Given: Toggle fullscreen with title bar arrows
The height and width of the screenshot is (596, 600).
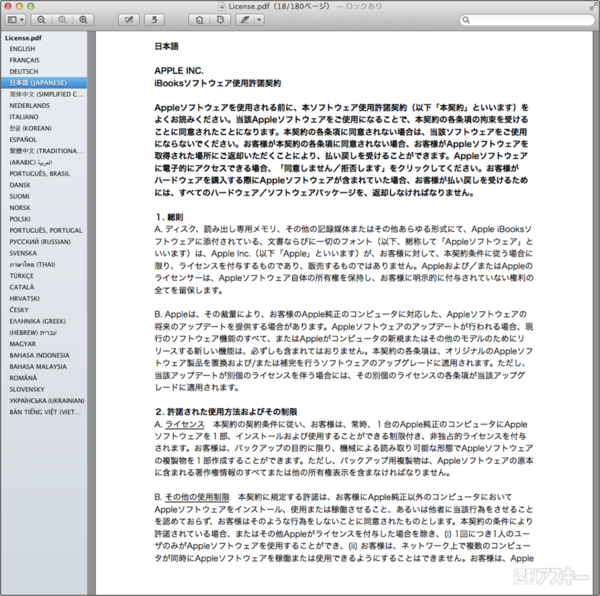Looking at the screenshot, I should pos(593,6).
